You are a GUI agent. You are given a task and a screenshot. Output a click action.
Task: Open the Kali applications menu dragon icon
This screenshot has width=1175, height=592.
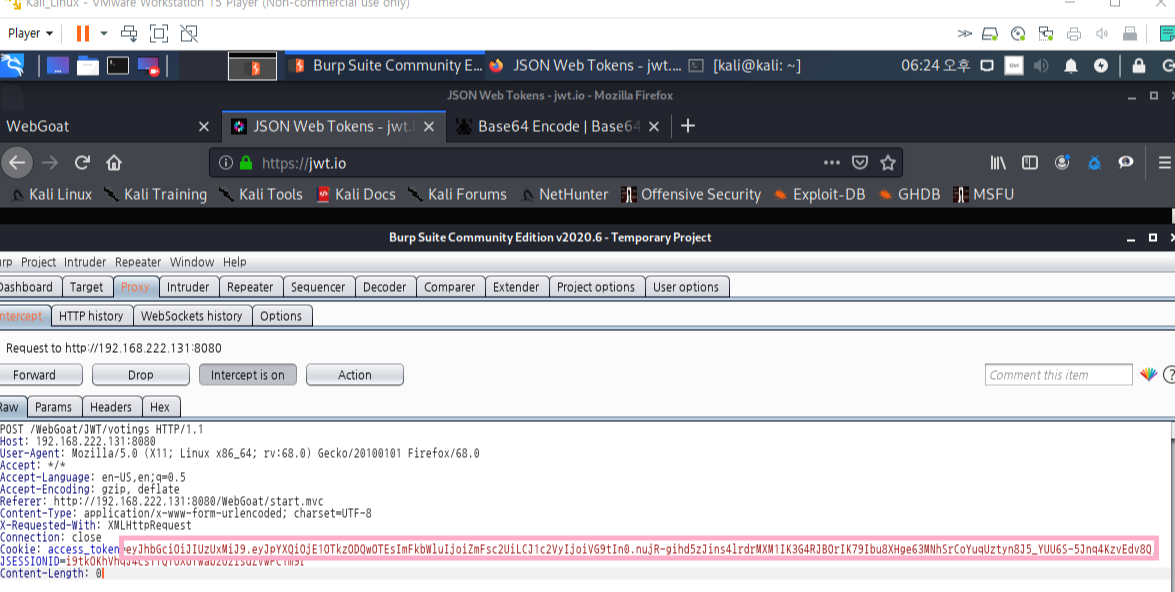[13, 66]
